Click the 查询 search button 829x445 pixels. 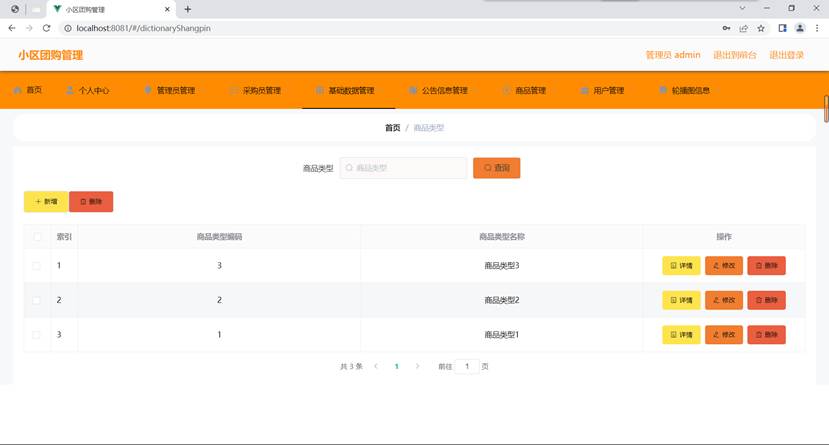tap(496, 168)
